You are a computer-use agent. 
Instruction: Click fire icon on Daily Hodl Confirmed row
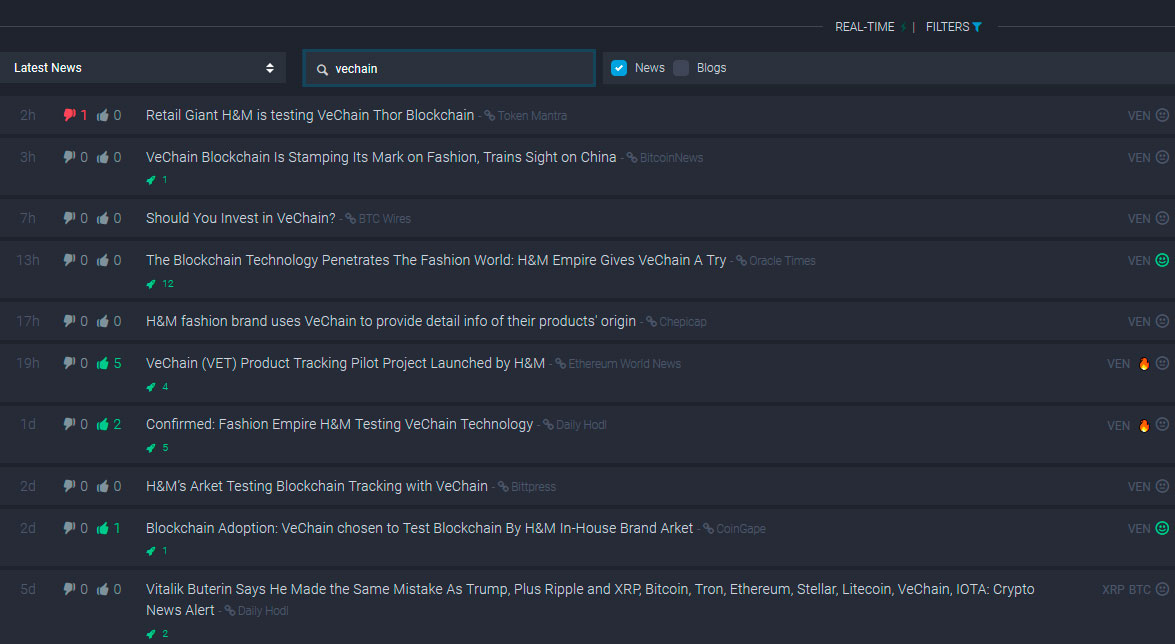point(1144,425)
